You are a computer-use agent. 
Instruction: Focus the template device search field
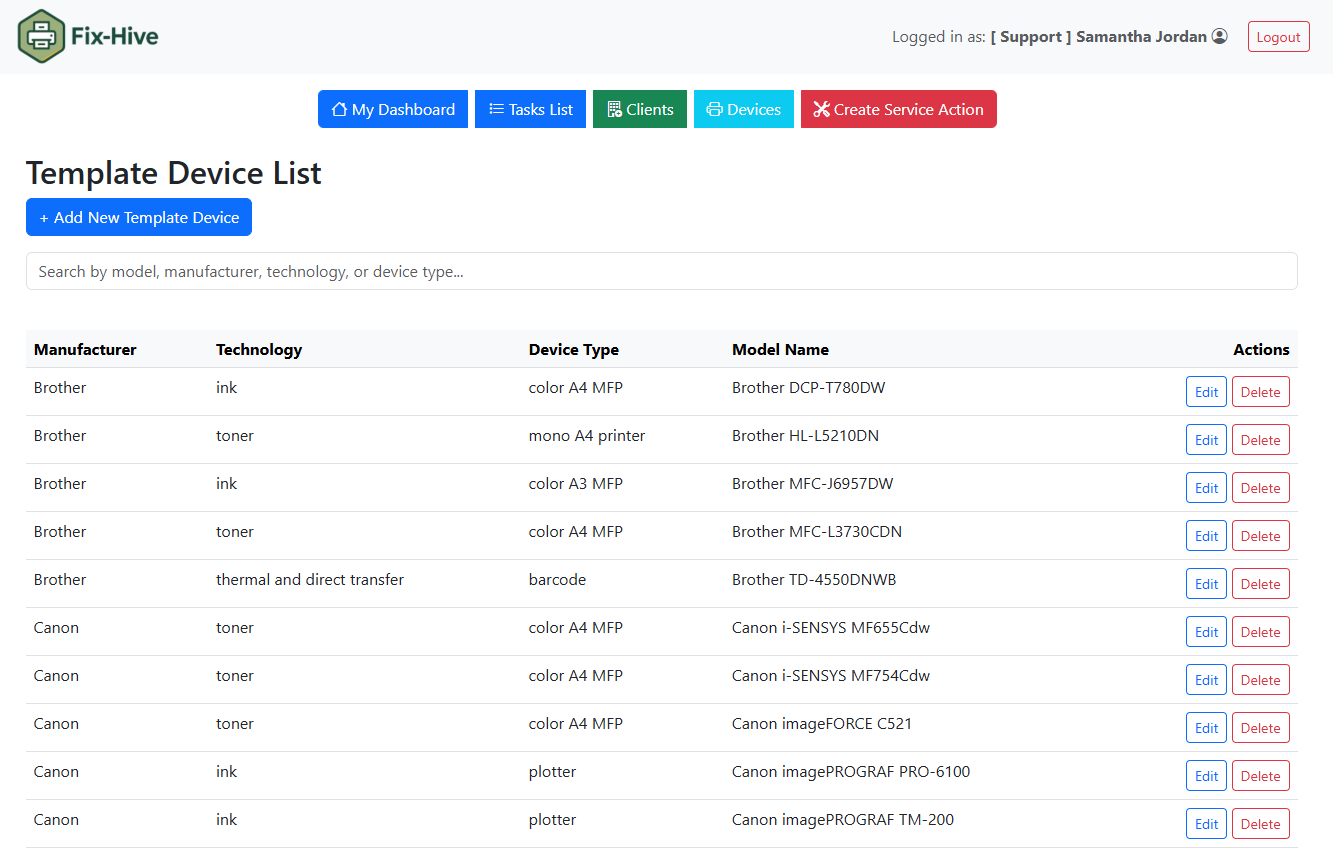[x=661, y=272]
